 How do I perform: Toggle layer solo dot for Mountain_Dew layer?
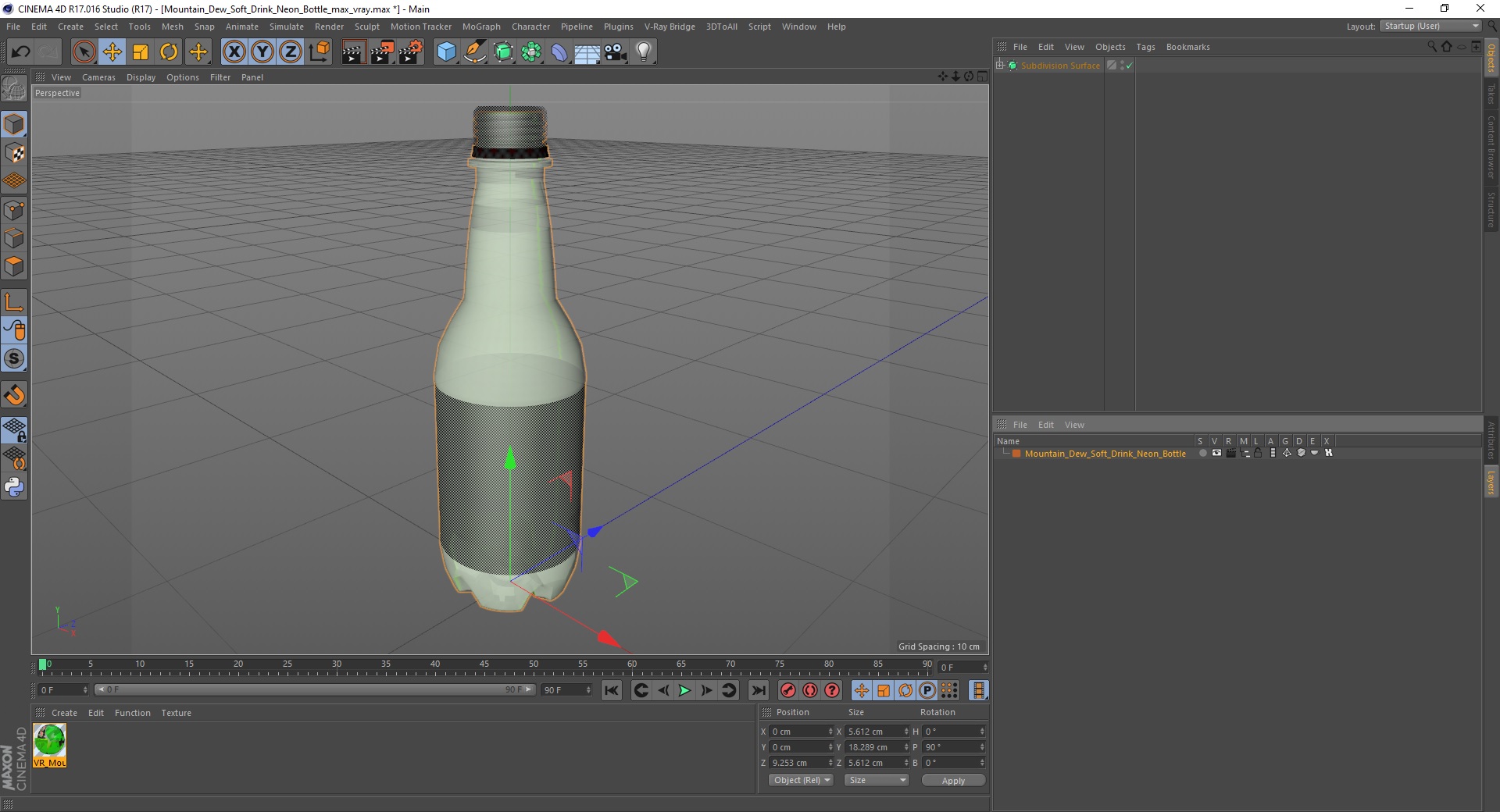click(x=1202, y=453)
